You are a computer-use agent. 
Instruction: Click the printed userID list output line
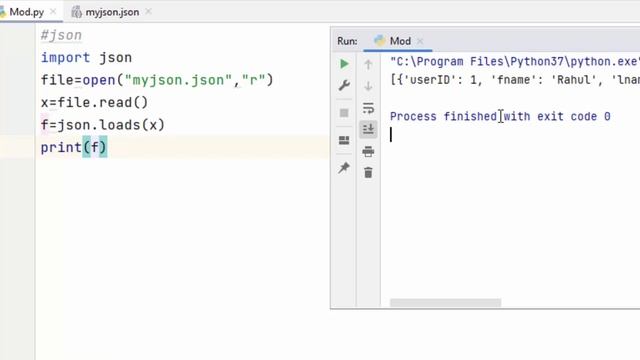coord(515,80)
